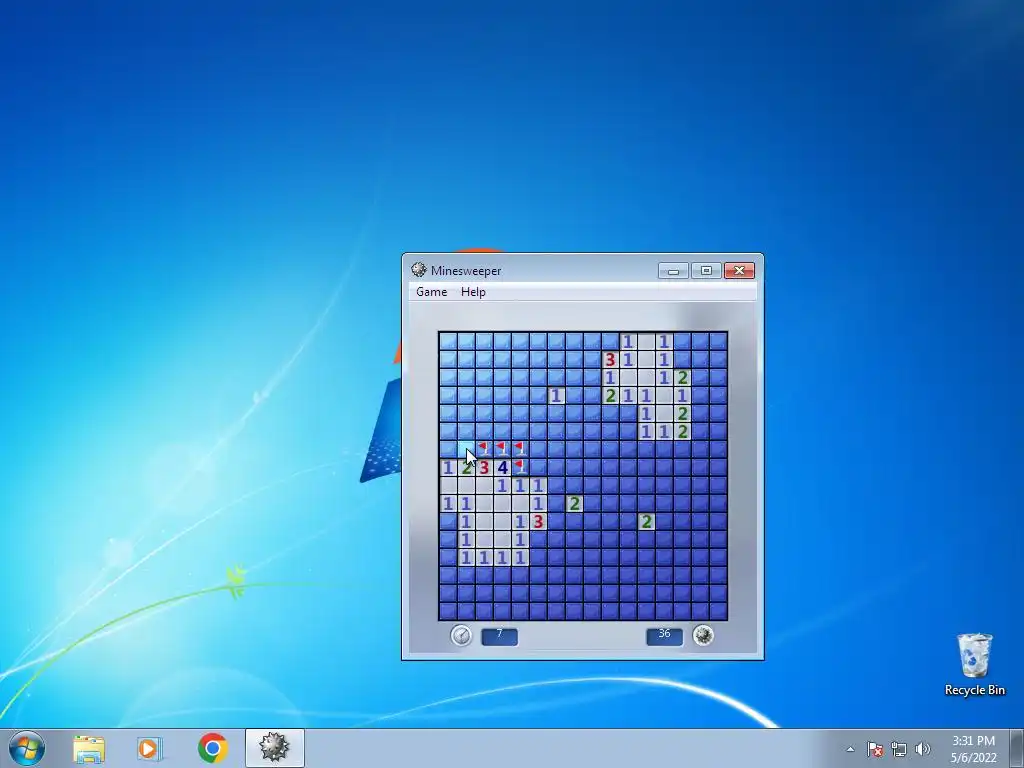Click the leftmost flag in the three-flag row
The height and width of the screenshot is (768, 1024).
(484, 449)
